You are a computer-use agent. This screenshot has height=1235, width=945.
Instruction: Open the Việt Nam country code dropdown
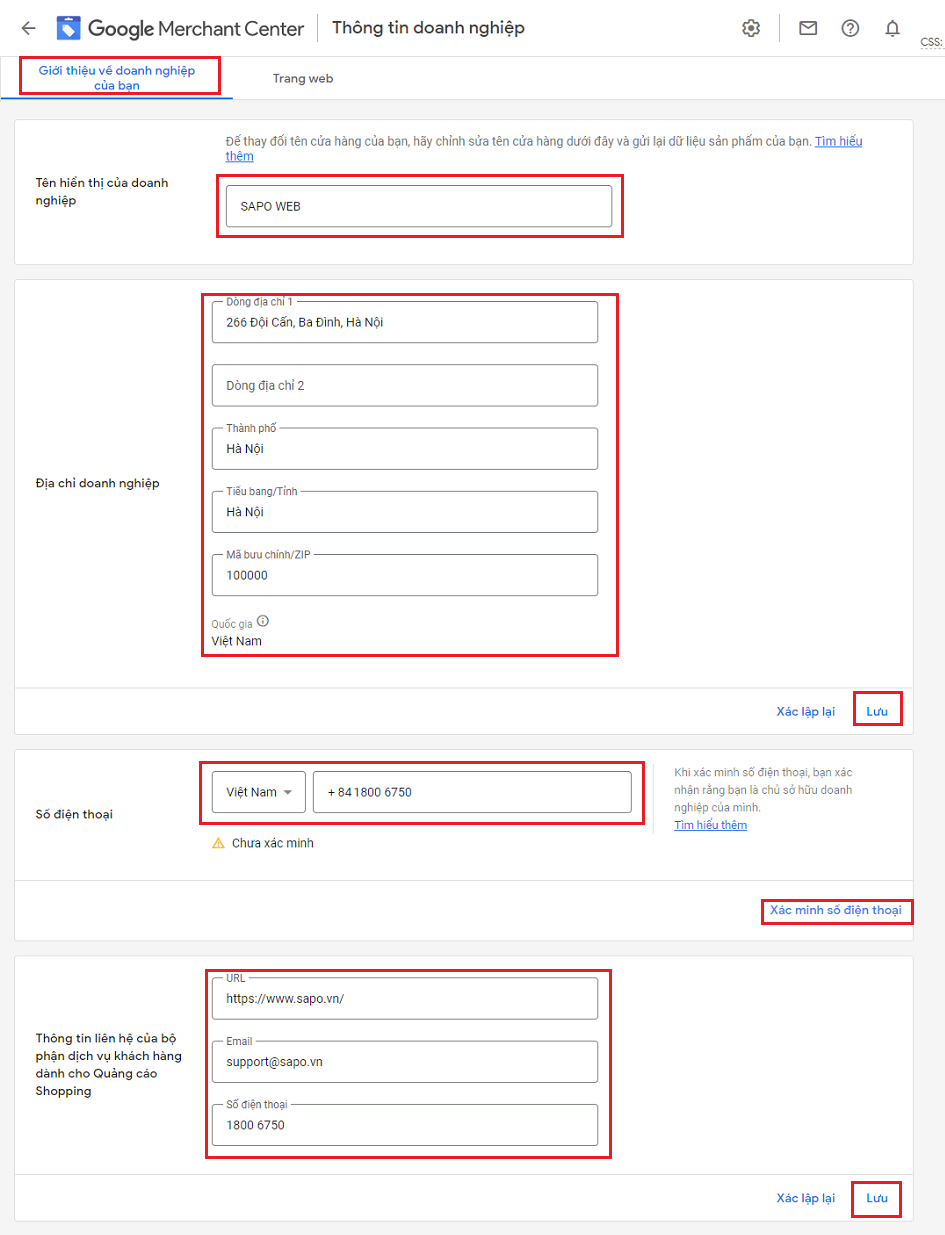point(257,791)
